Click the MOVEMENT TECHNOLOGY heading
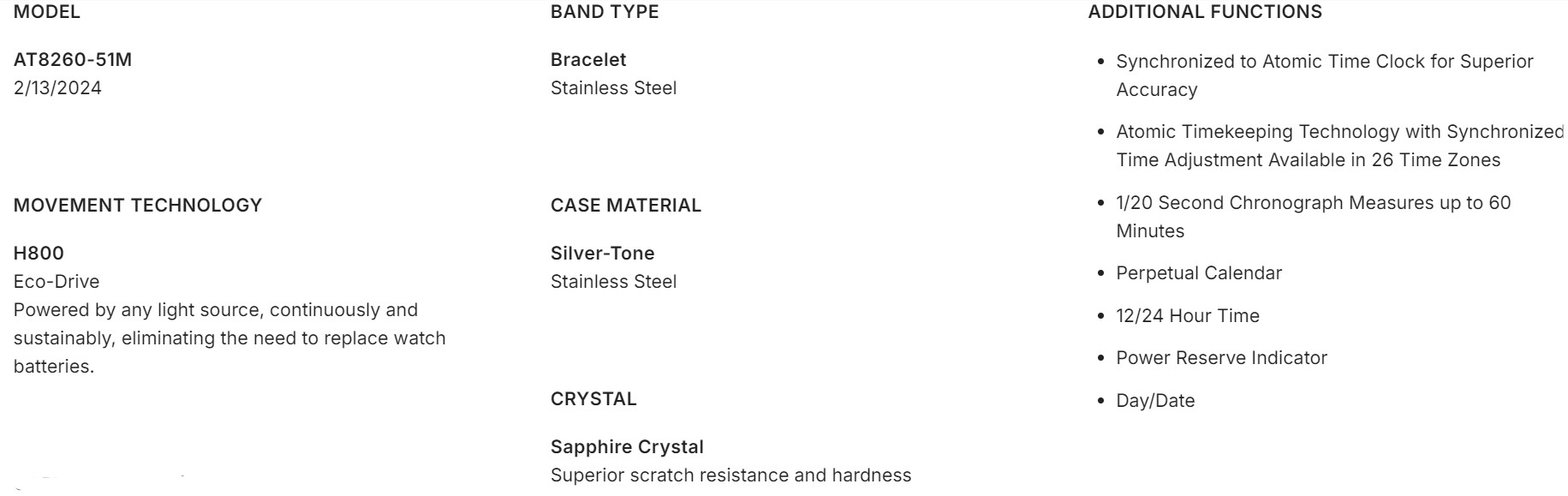The image size is (1568, 496). coord(138,206)
